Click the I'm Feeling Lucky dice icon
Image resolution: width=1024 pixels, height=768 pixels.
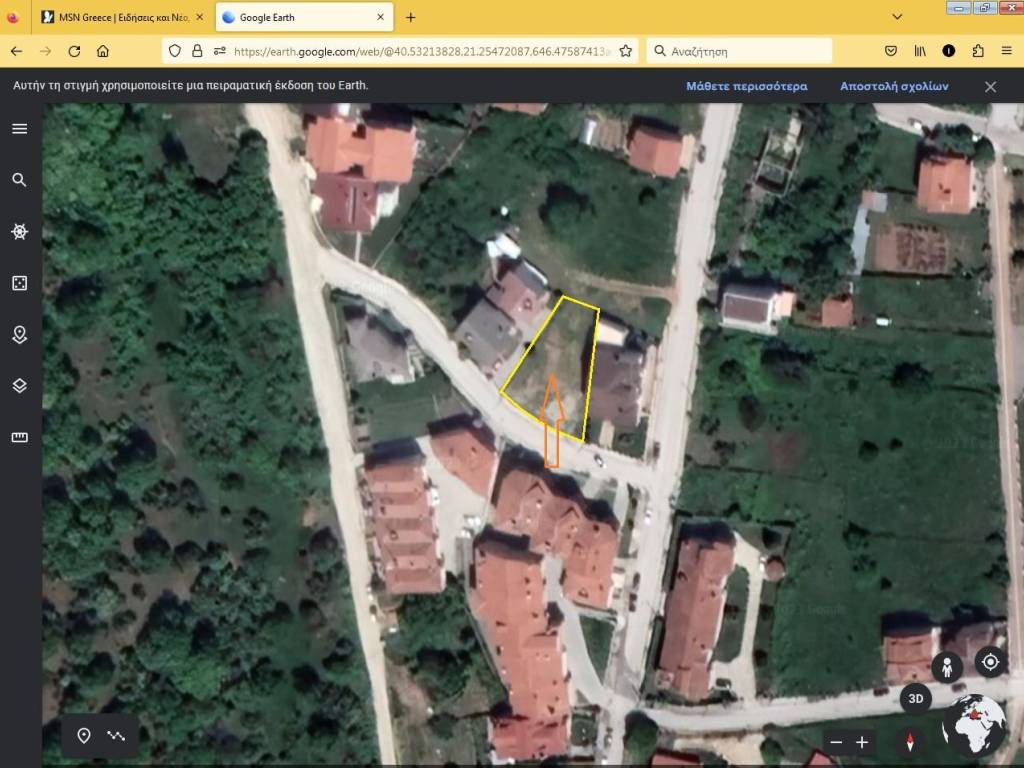[19, 284]
